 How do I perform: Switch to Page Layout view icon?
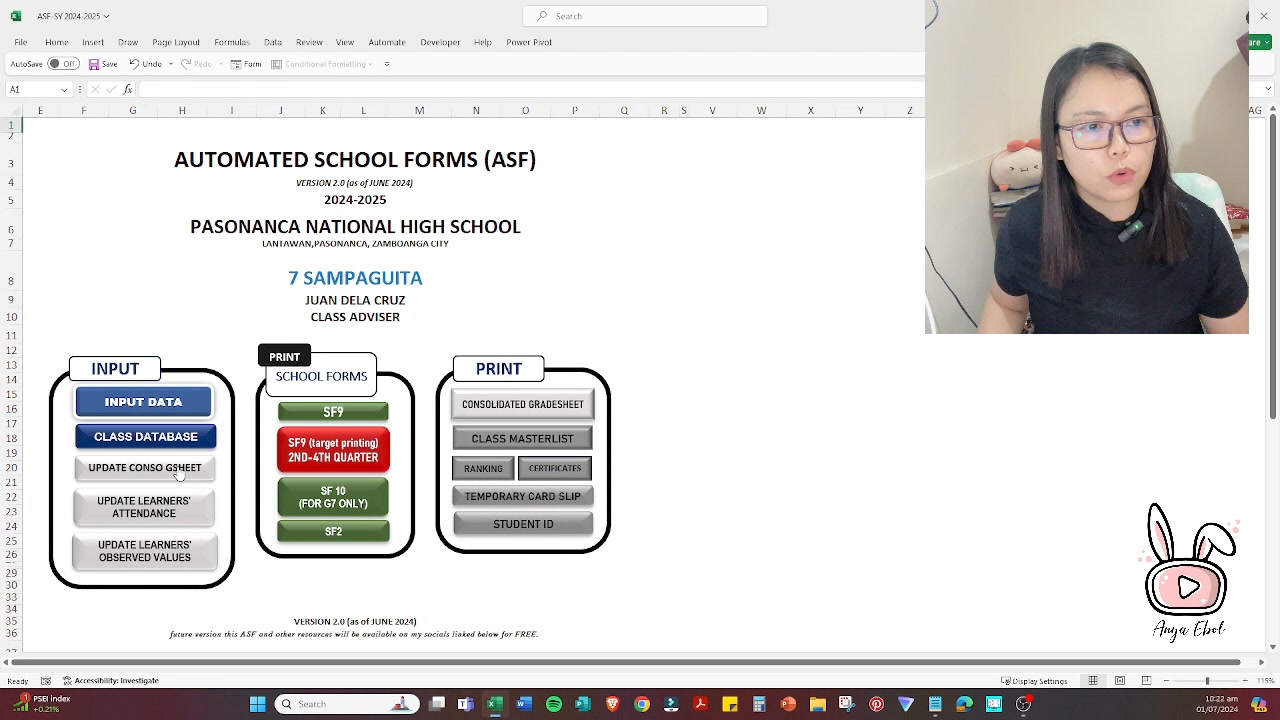tap(1120, 681)
